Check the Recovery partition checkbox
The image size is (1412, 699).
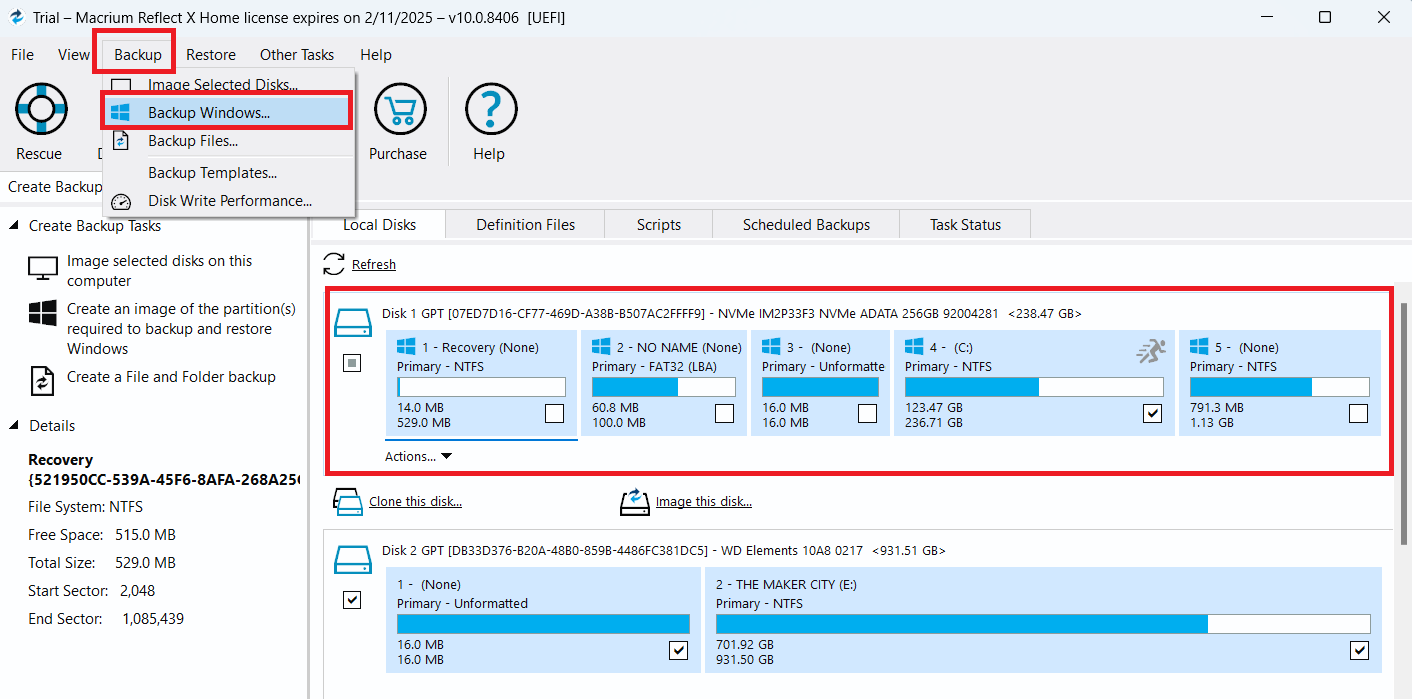554,413
